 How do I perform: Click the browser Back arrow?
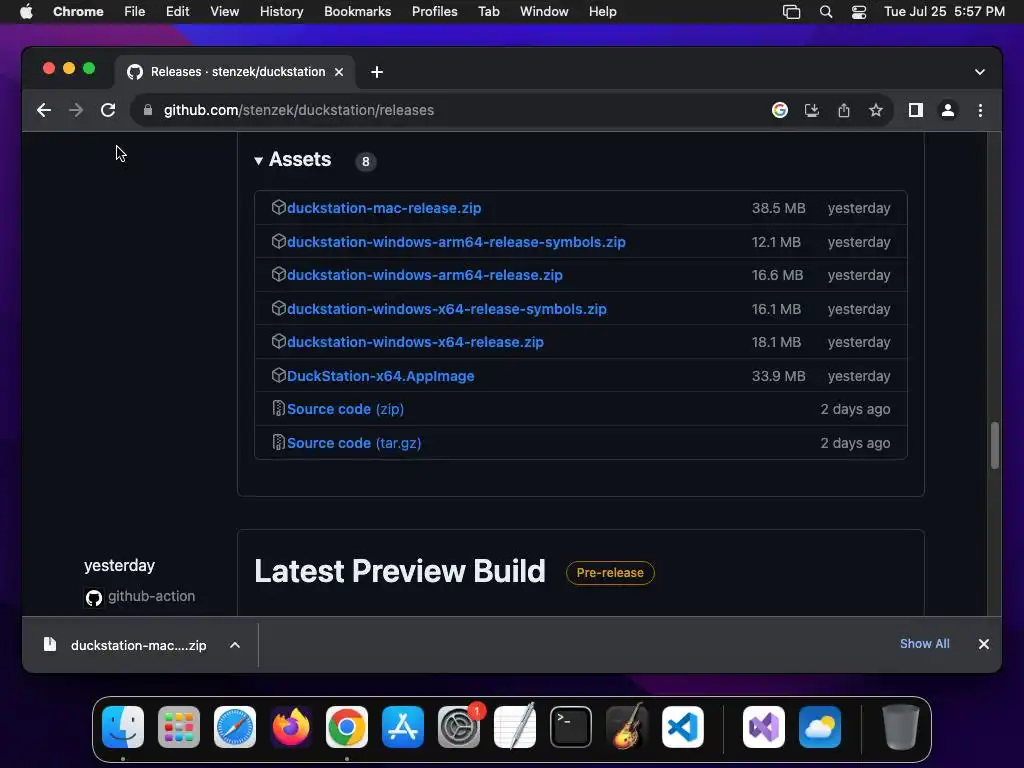coord(44,110)
